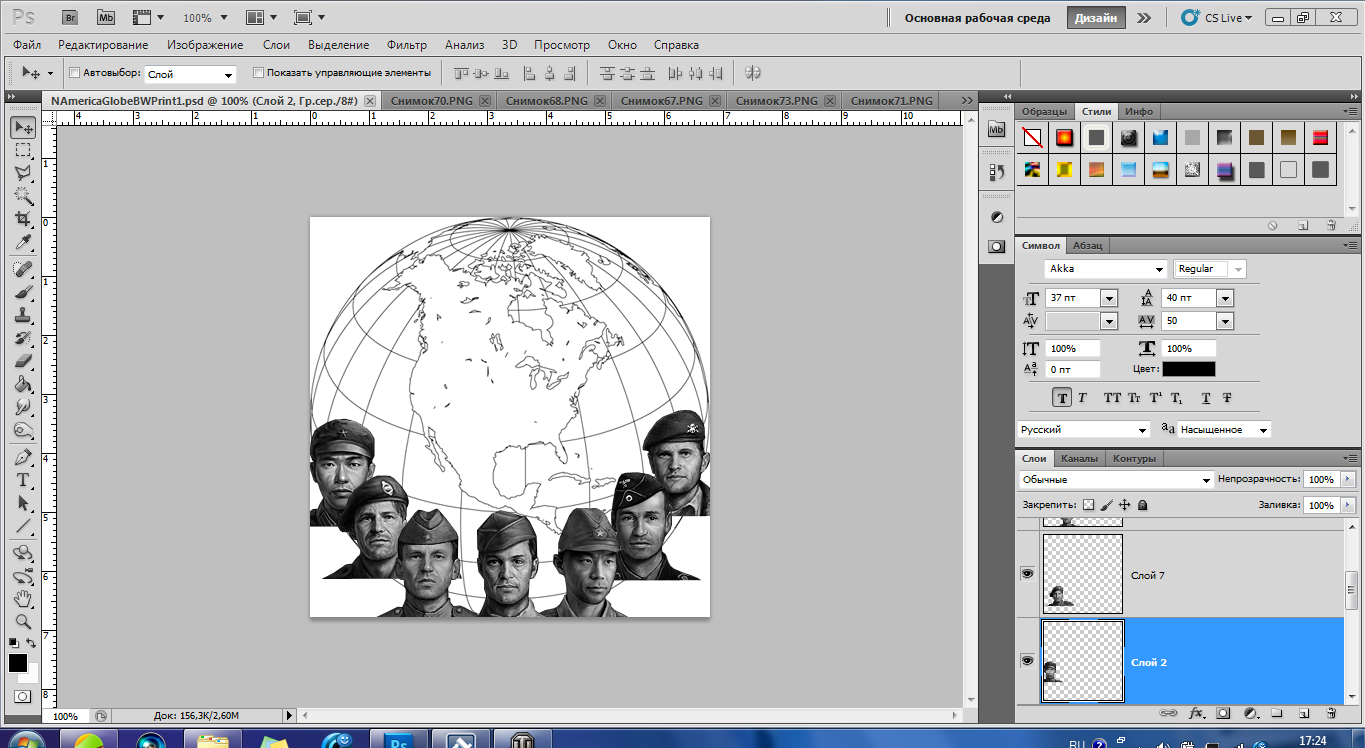Open the Фильтр menu

406,45
